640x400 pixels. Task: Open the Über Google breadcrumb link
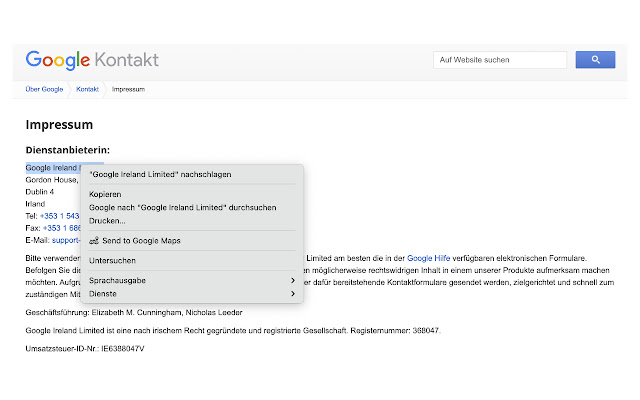[x=44, y=89]
